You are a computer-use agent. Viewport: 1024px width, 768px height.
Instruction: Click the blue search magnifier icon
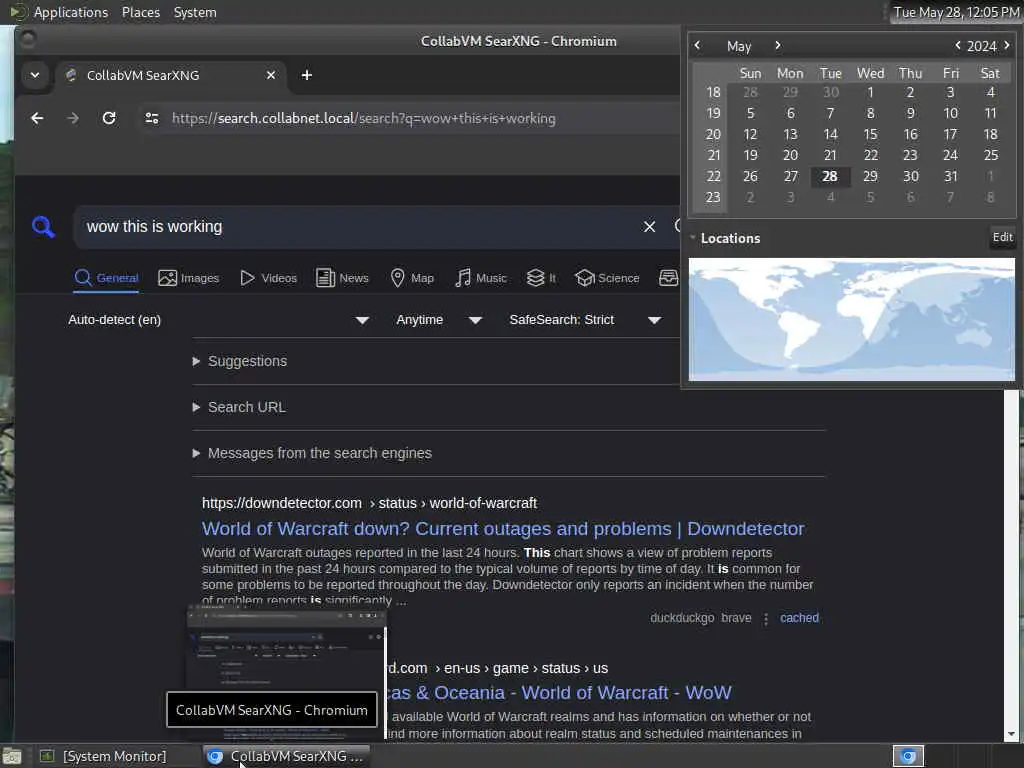click(x=43, y=227)
